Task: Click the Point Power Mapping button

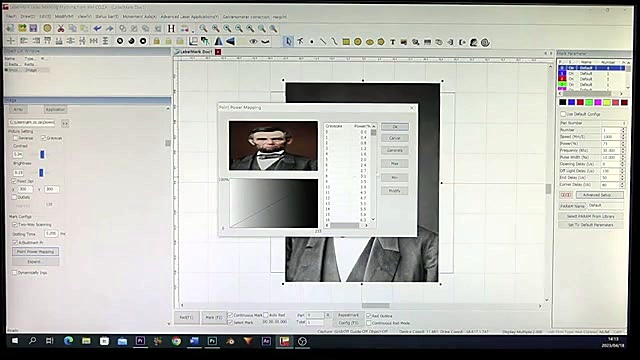Action: click(x=36, y=251)
